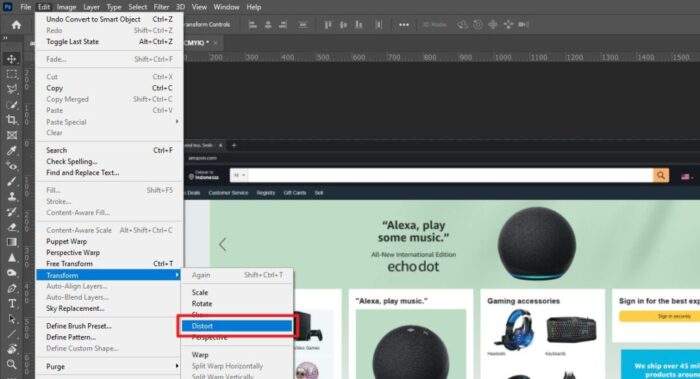Select the Brush tool
Viewport: 700px width, 379px height.
coord(12,181)
